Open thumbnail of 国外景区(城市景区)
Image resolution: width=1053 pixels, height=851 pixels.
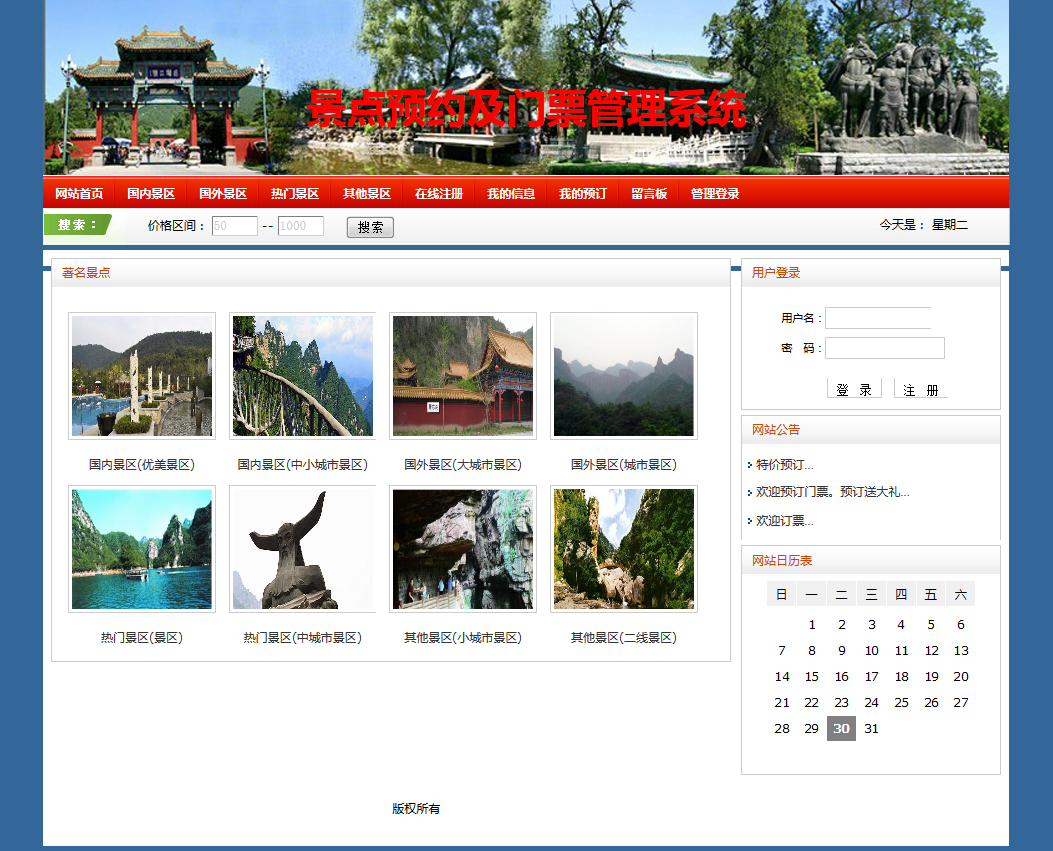click(624, 376)
